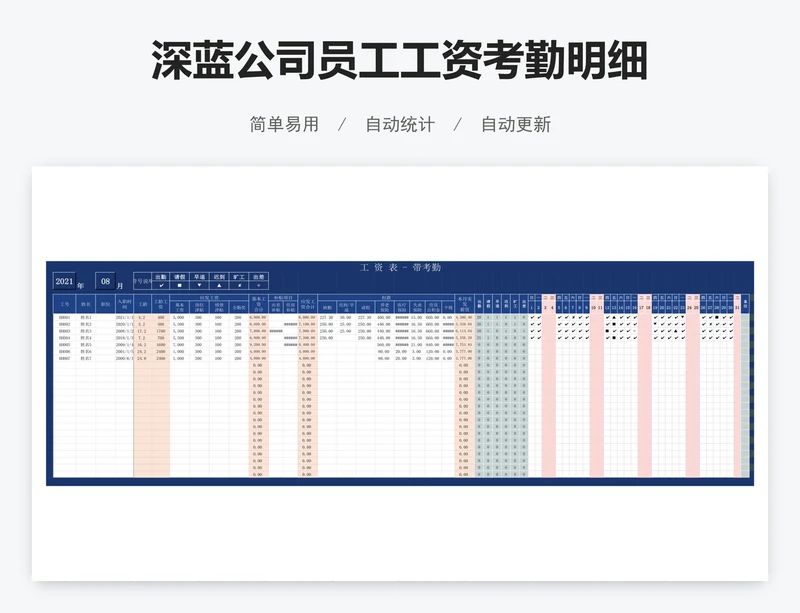Select the 本月实发薪资 column header
The height and width of the screenshot is (613, 800).
465,304
